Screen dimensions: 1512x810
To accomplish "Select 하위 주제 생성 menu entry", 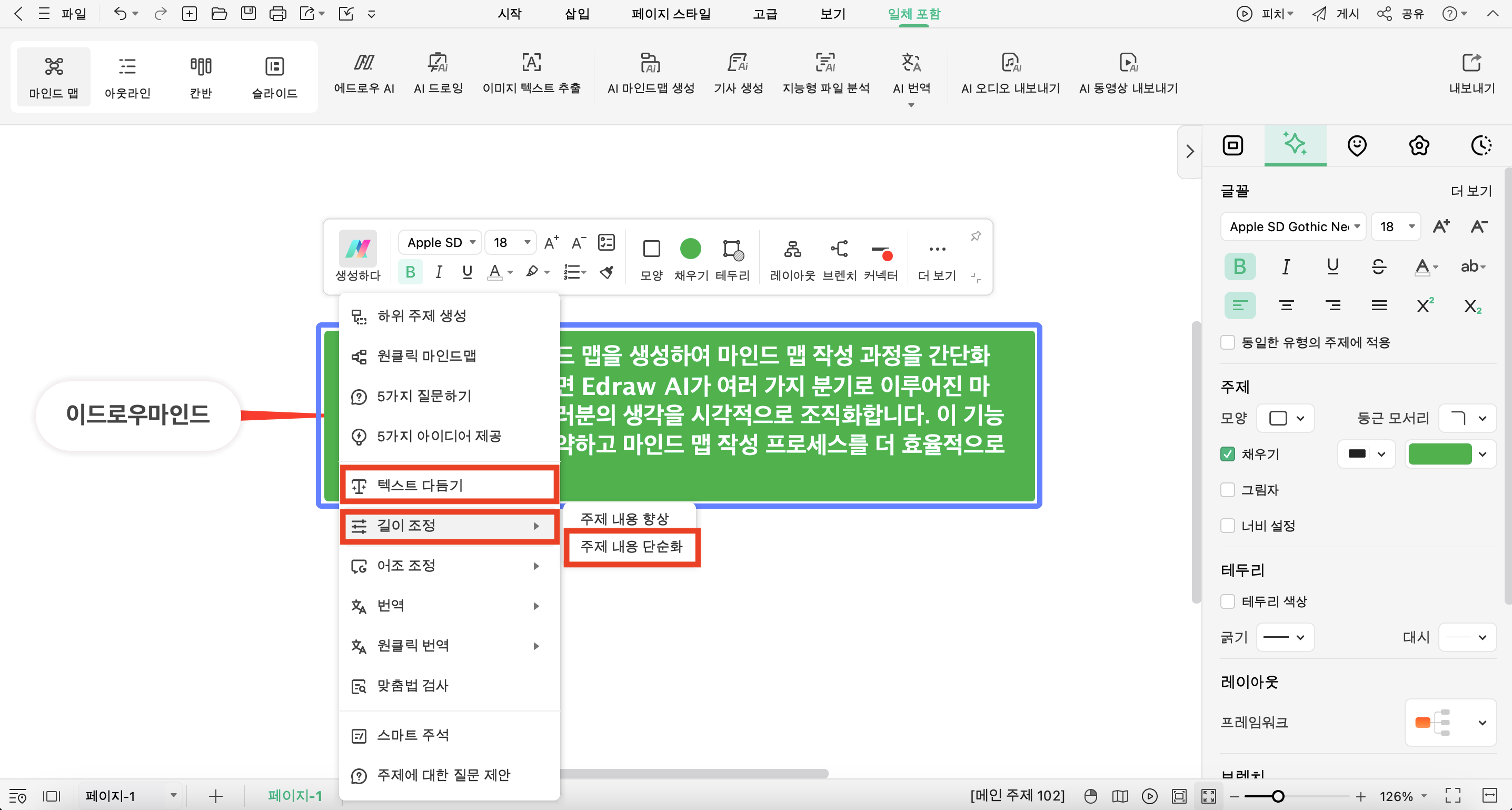I will [449, 316].
